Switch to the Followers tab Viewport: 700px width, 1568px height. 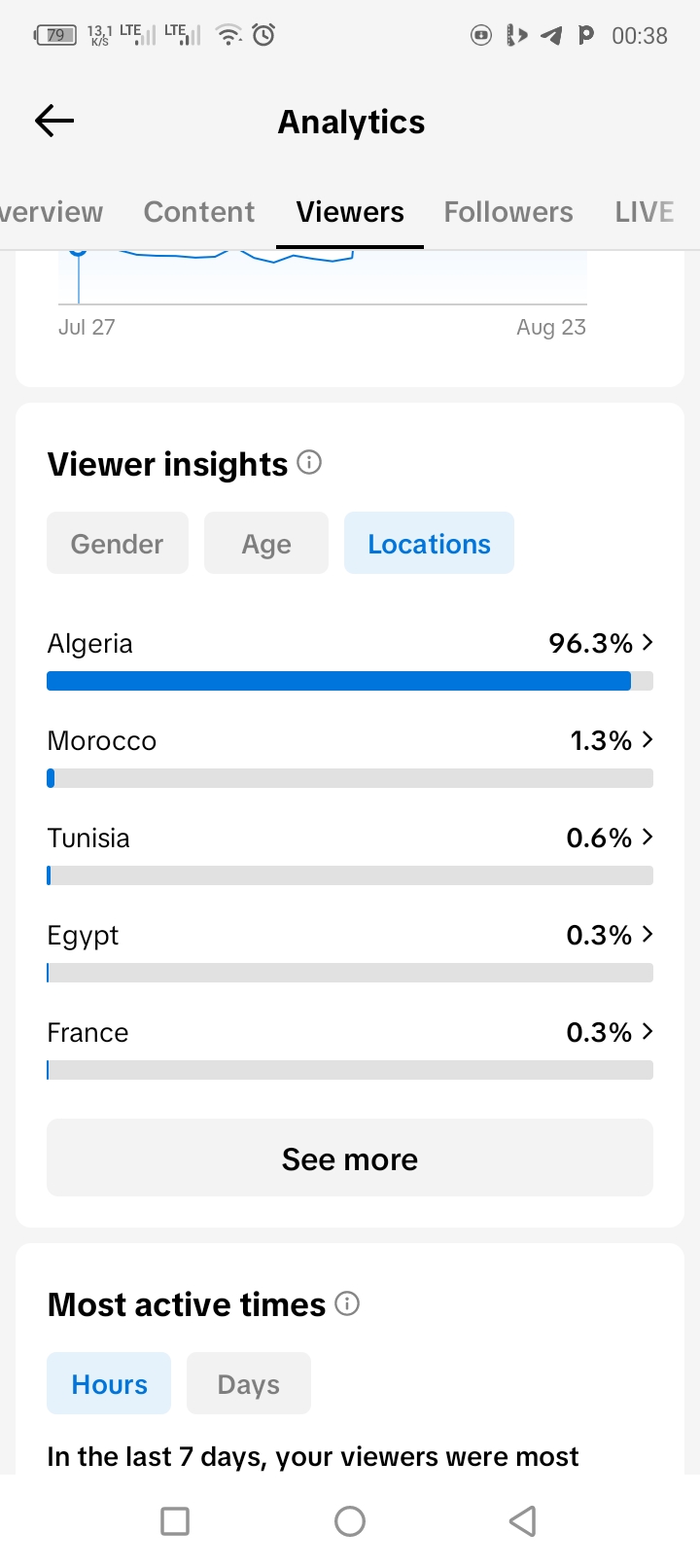pyautogui.click(x=508, y=212)
